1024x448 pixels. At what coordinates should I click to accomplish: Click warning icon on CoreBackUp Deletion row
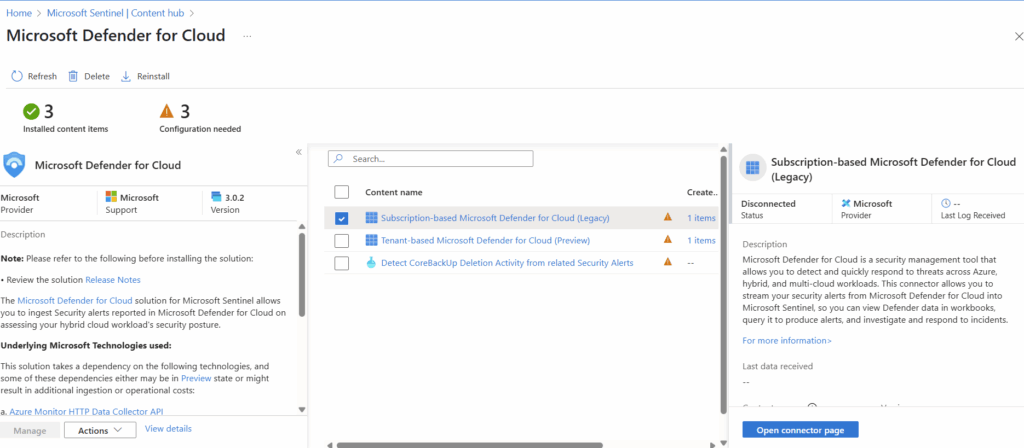(x=667, y=262)
